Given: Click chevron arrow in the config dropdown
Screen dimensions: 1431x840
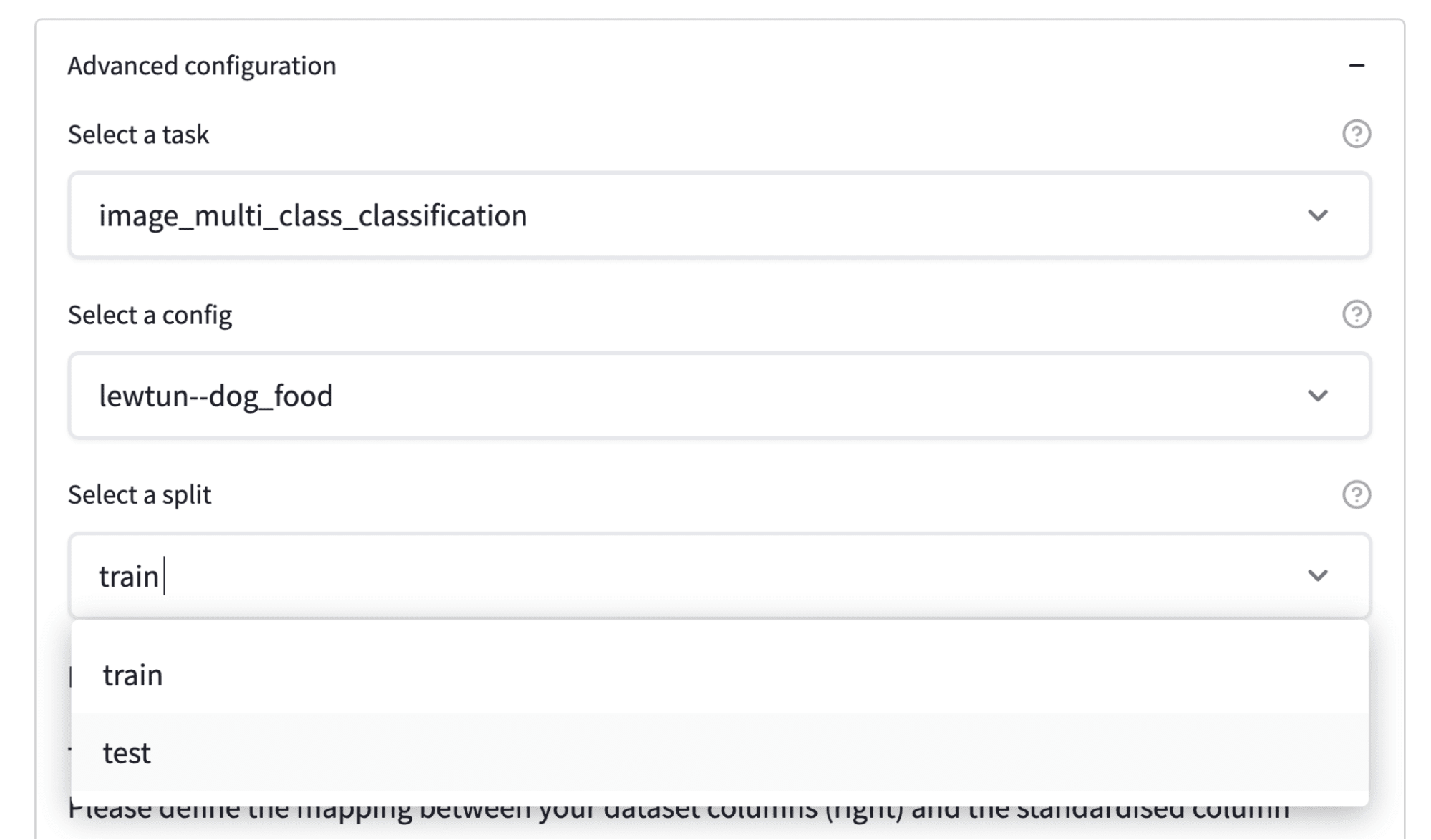Looking at the screenshot, I should pos(1317,396).
